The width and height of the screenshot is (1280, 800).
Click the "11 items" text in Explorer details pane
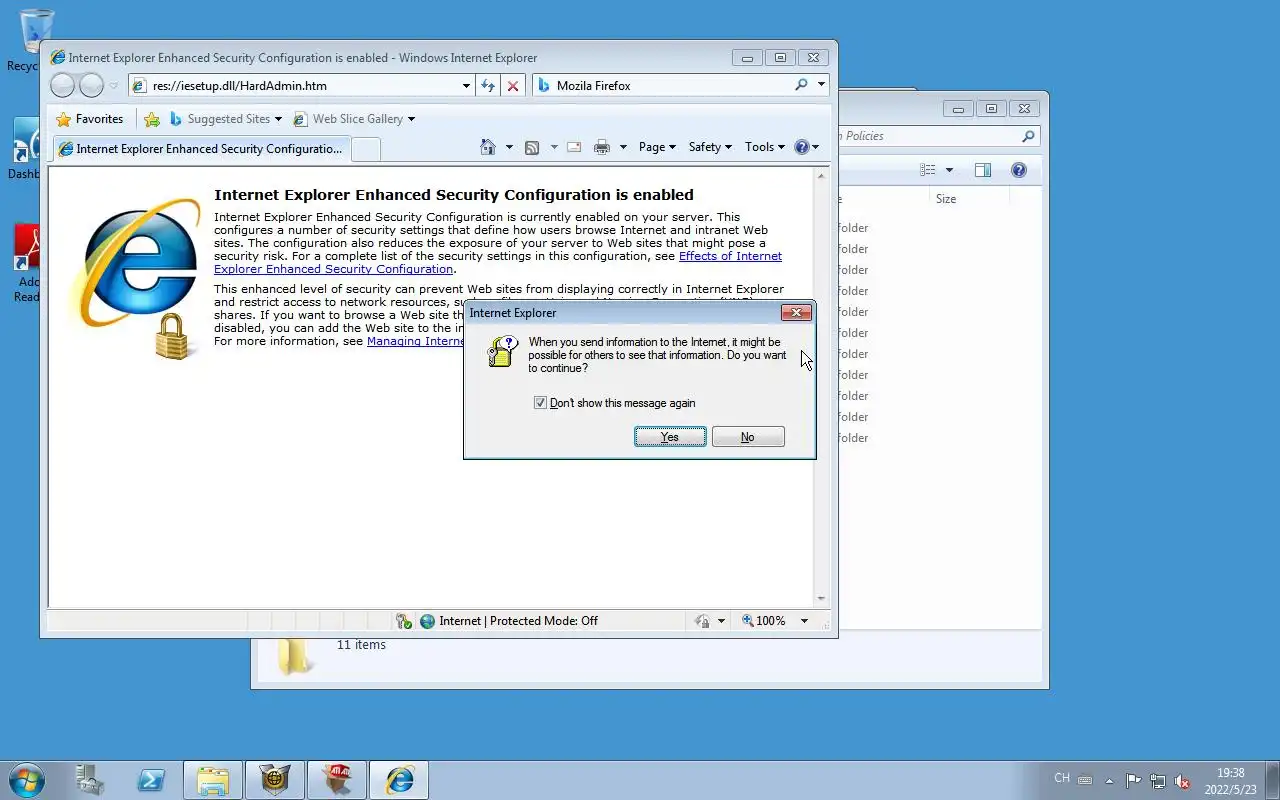click(x=361, y=645)
